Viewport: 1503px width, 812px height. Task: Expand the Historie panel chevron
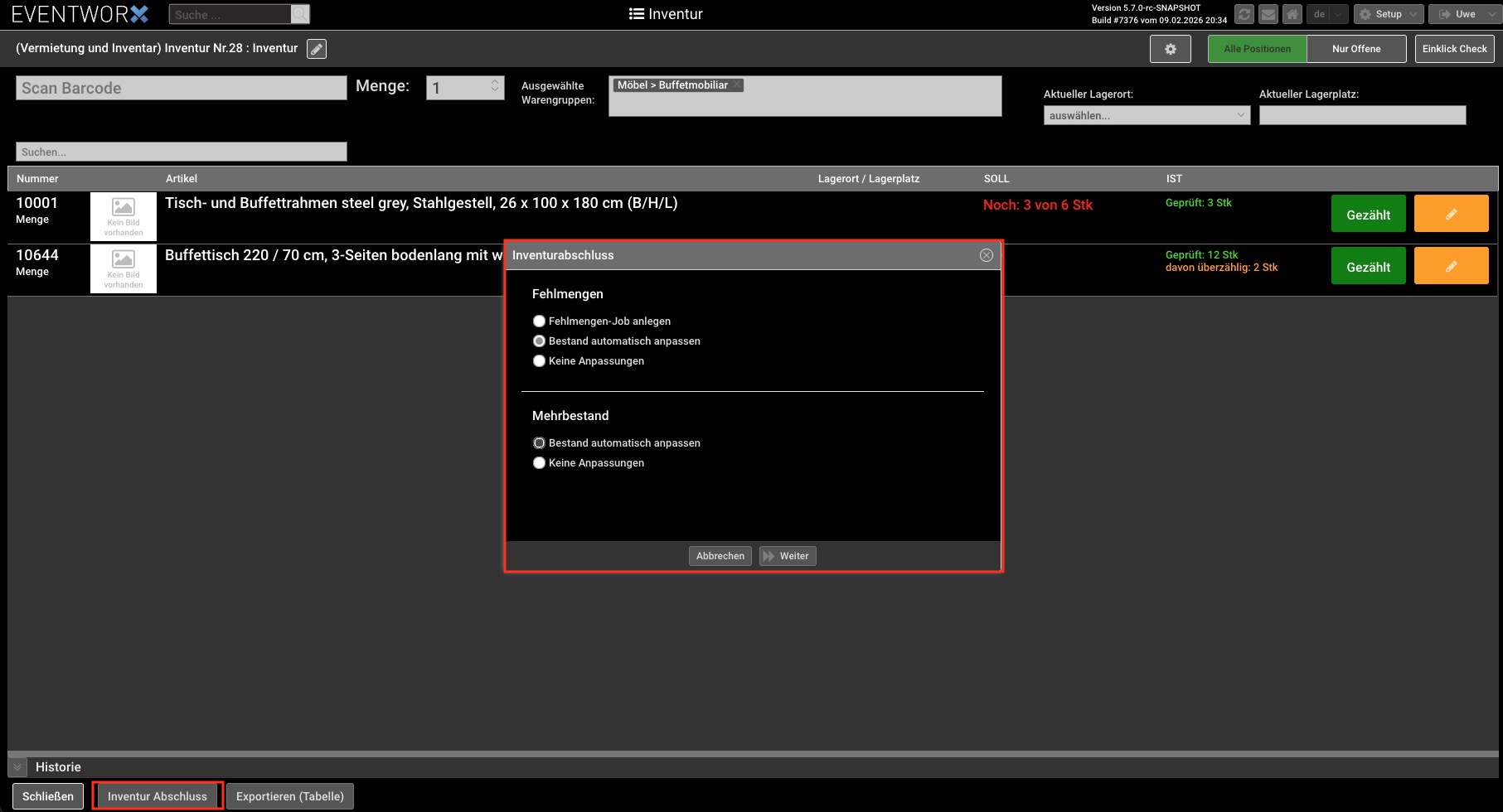coord(17,767)
